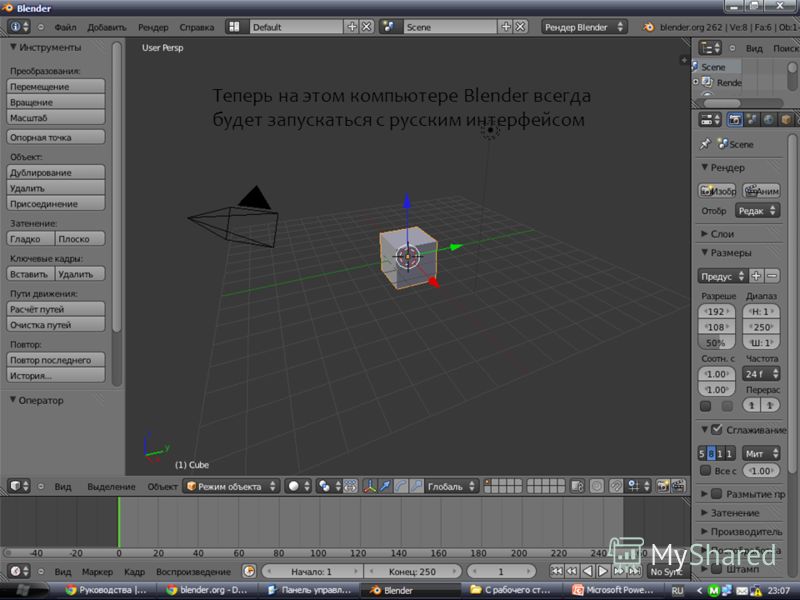Collapse the Инструменты panel

(x=13, y=47)
